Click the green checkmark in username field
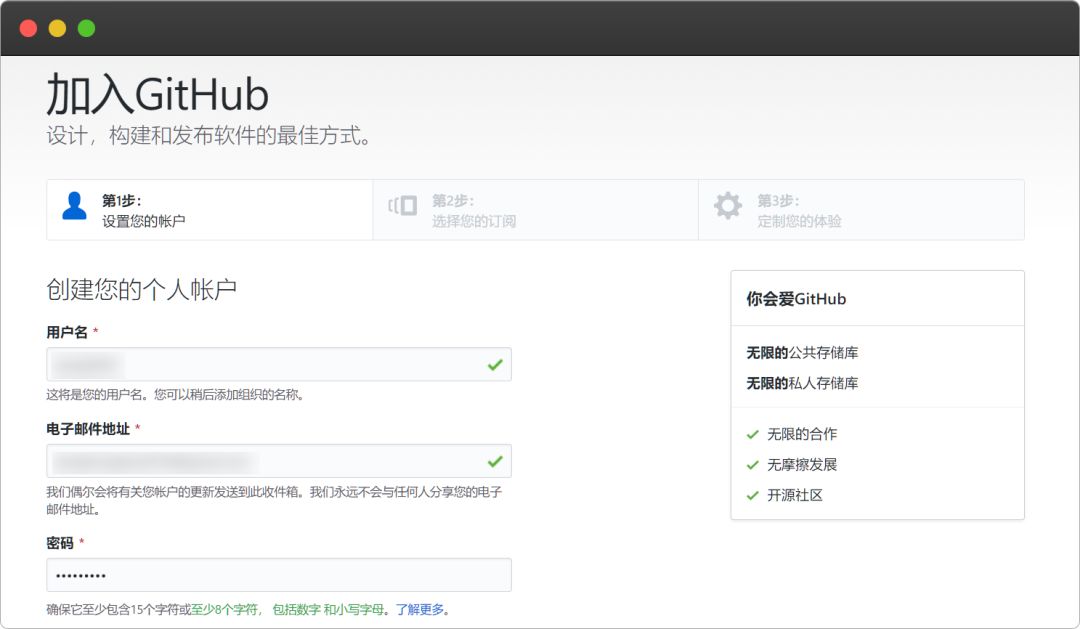Image resolution: width=1080 pixels, height=629 pixels. click(495, 364)
